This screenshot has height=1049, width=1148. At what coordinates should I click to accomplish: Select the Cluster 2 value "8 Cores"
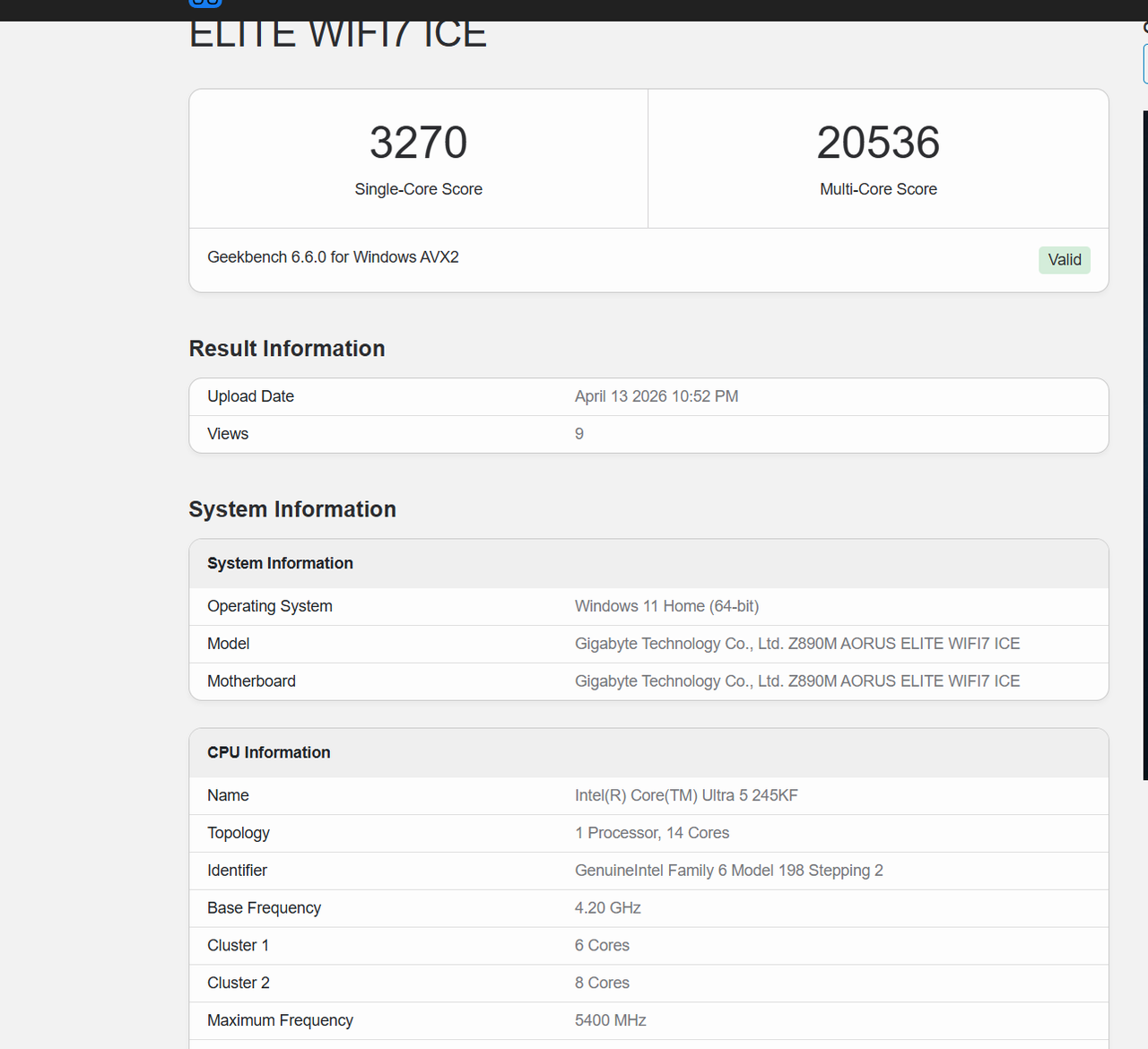[x=602, y=984]
